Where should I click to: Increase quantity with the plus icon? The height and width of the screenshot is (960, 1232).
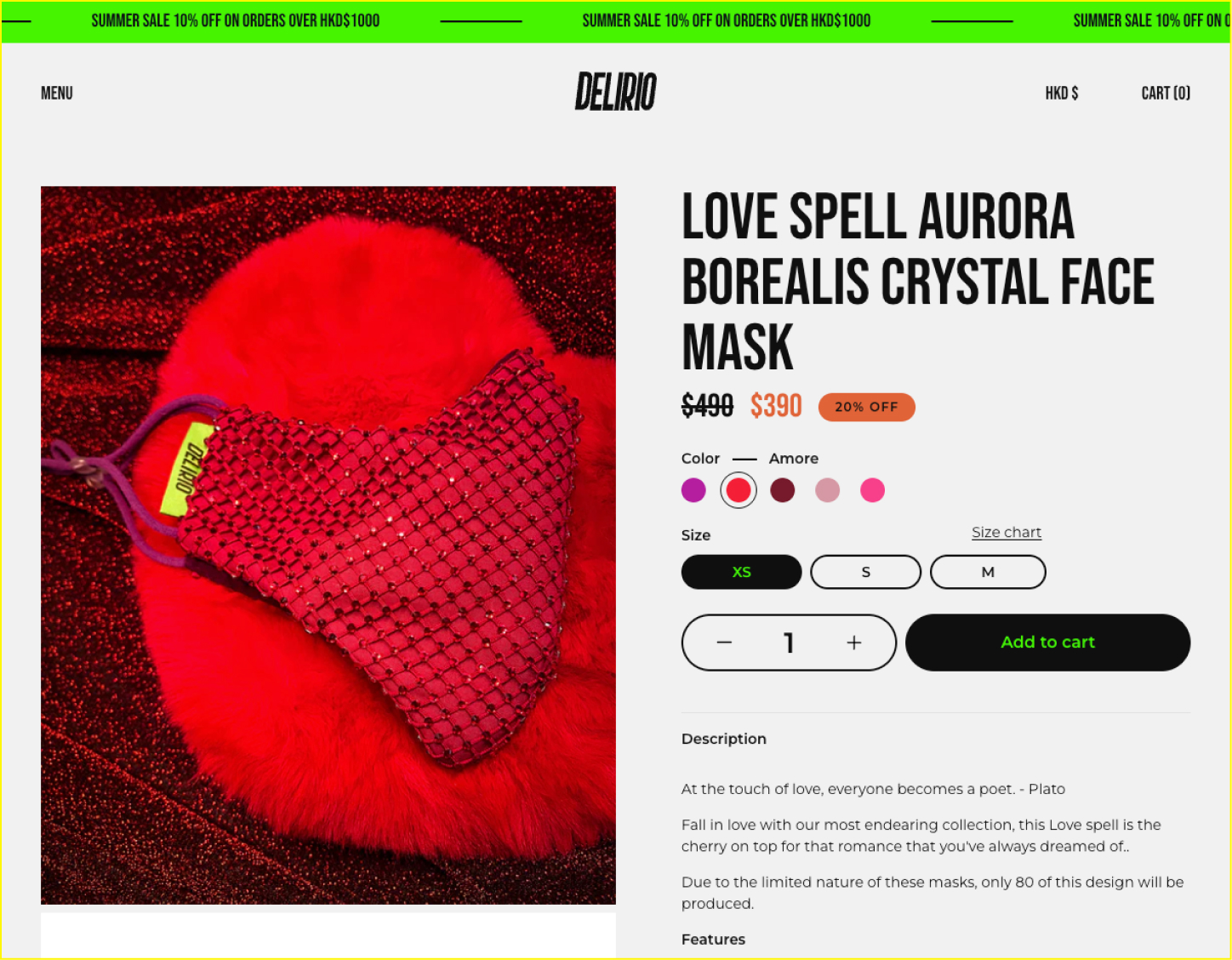[x=854, y=643]
